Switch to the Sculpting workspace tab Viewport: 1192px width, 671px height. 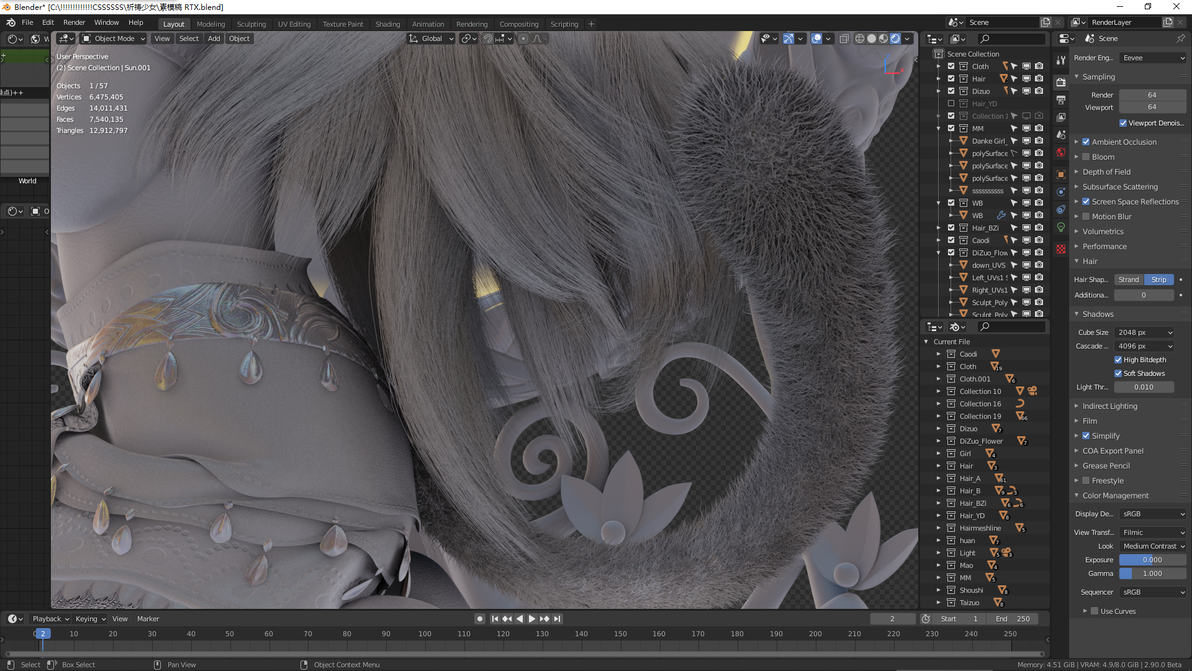point(251,24)
